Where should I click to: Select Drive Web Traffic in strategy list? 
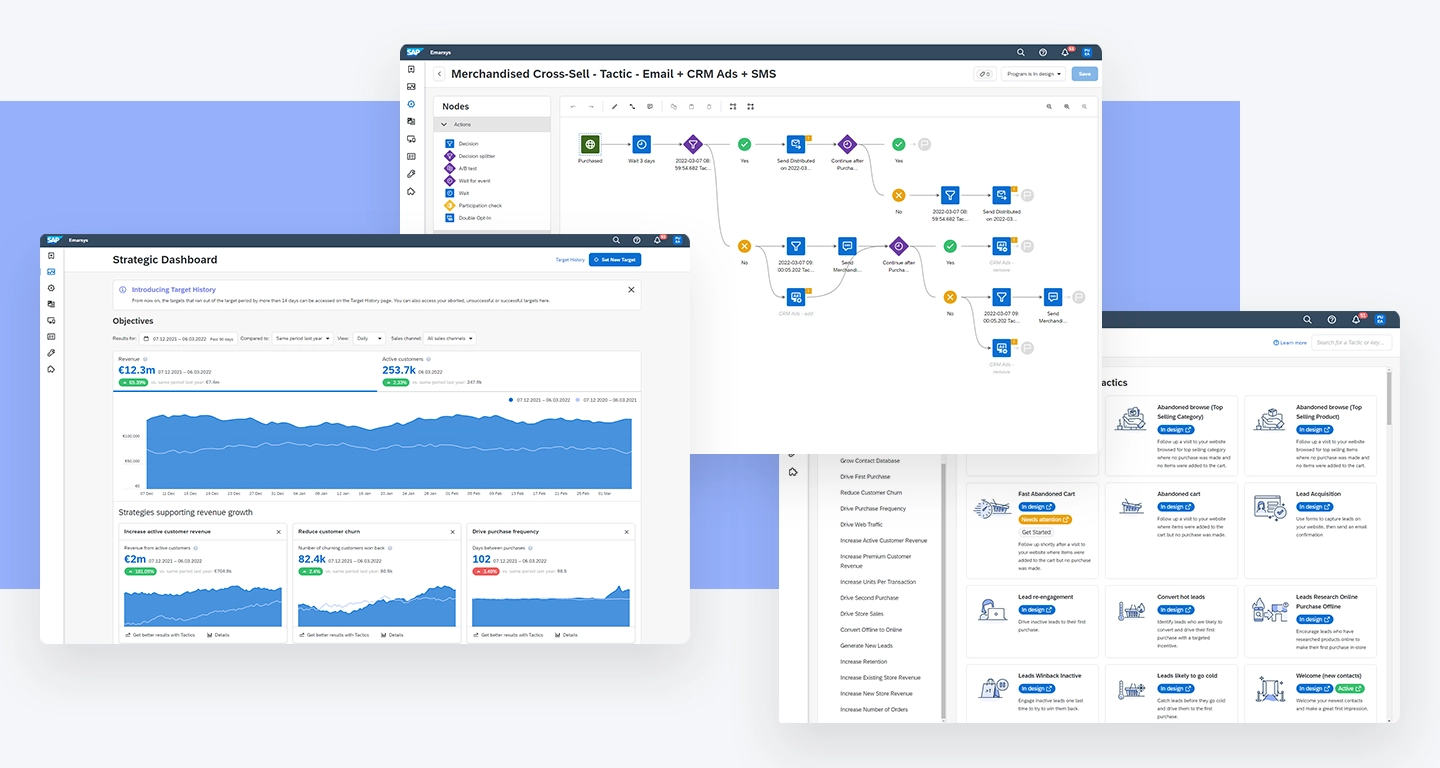(862, 525)
